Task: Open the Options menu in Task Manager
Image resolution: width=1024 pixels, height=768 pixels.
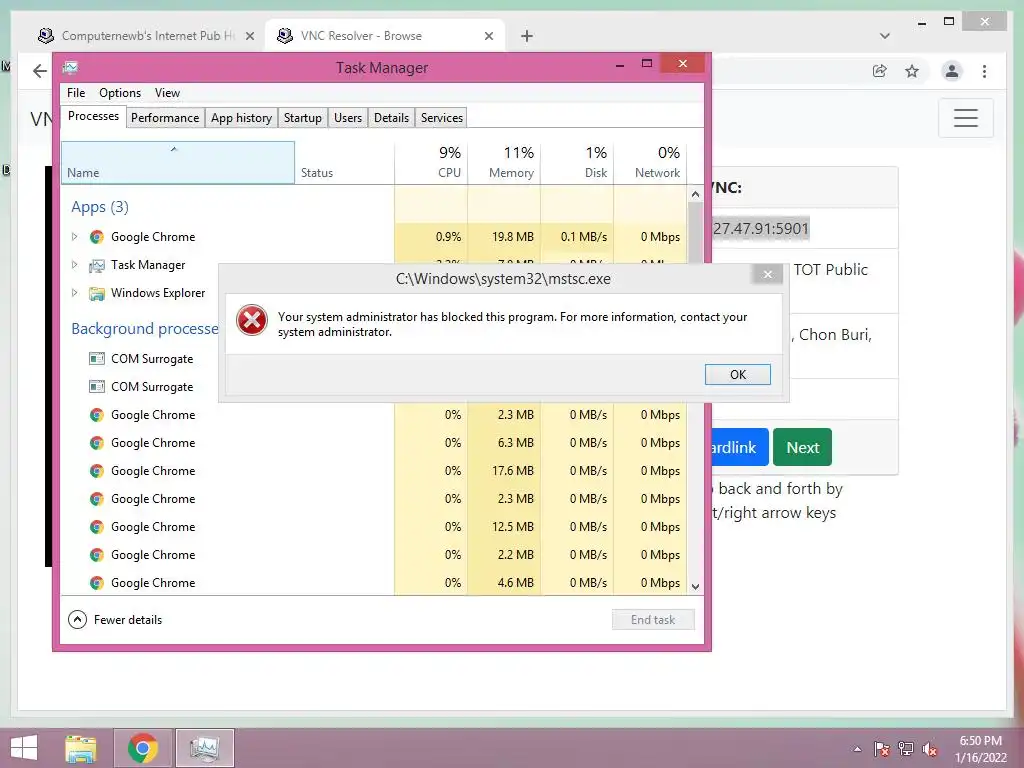Action: 120,93
